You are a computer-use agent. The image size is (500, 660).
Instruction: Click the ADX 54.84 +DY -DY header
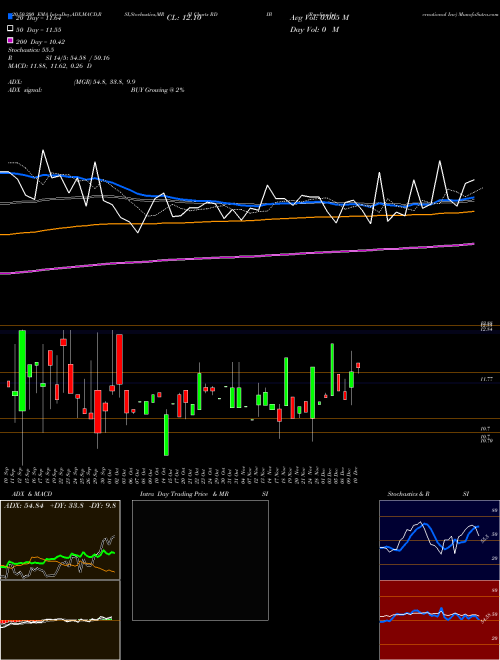60,505
